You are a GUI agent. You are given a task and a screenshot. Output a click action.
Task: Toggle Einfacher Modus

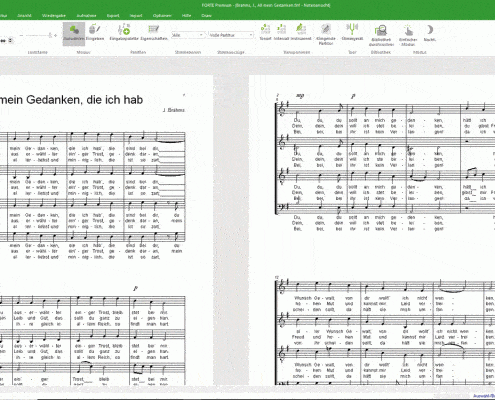pos(408,35)
